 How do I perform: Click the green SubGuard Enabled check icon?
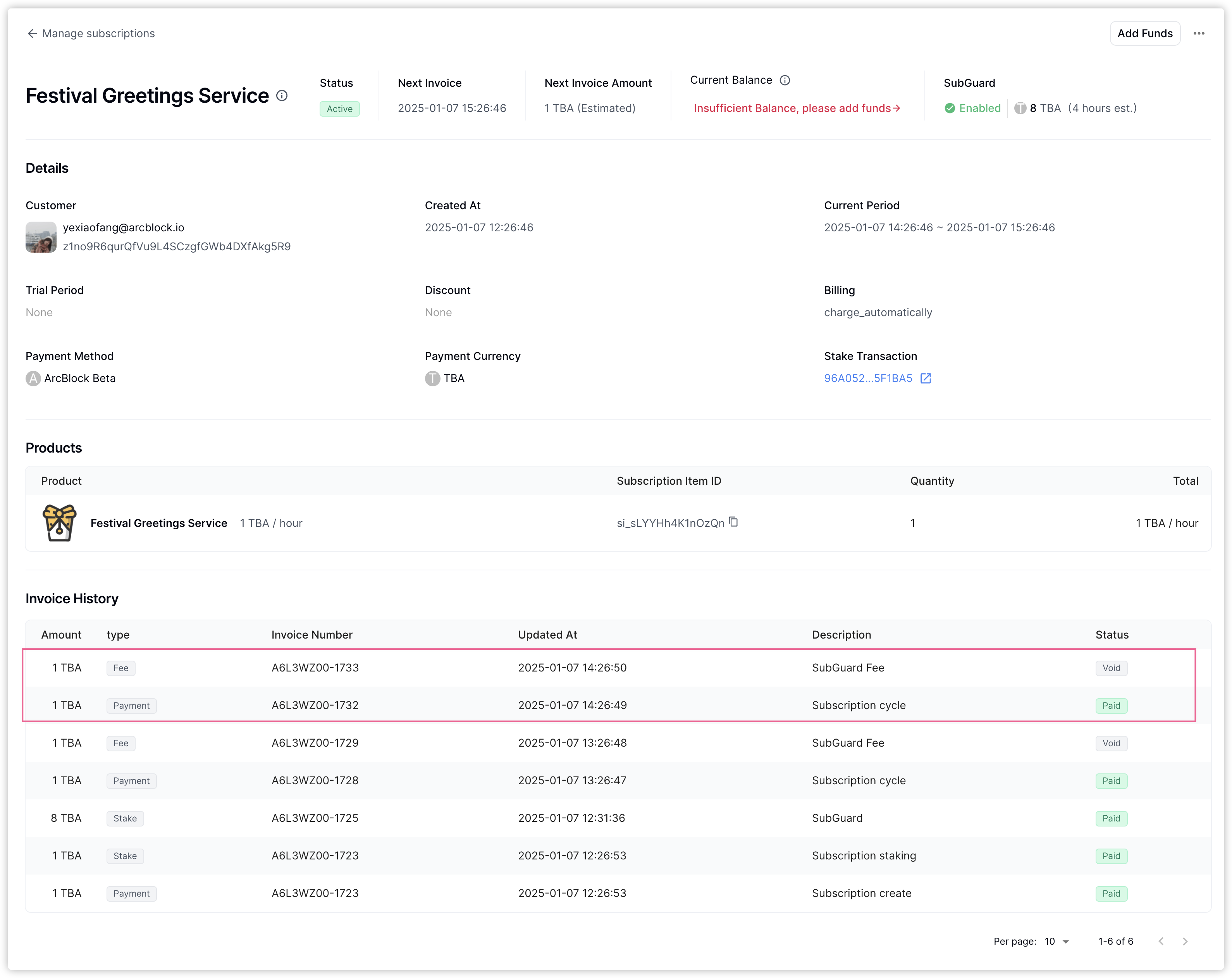(x=950, y=108)
